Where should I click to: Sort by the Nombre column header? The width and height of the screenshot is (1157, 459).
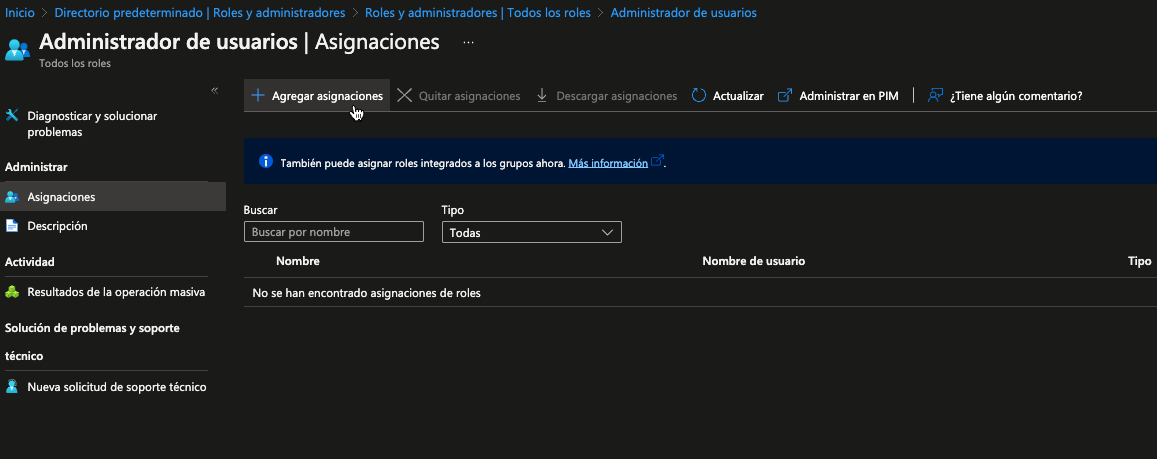[297, 261]
